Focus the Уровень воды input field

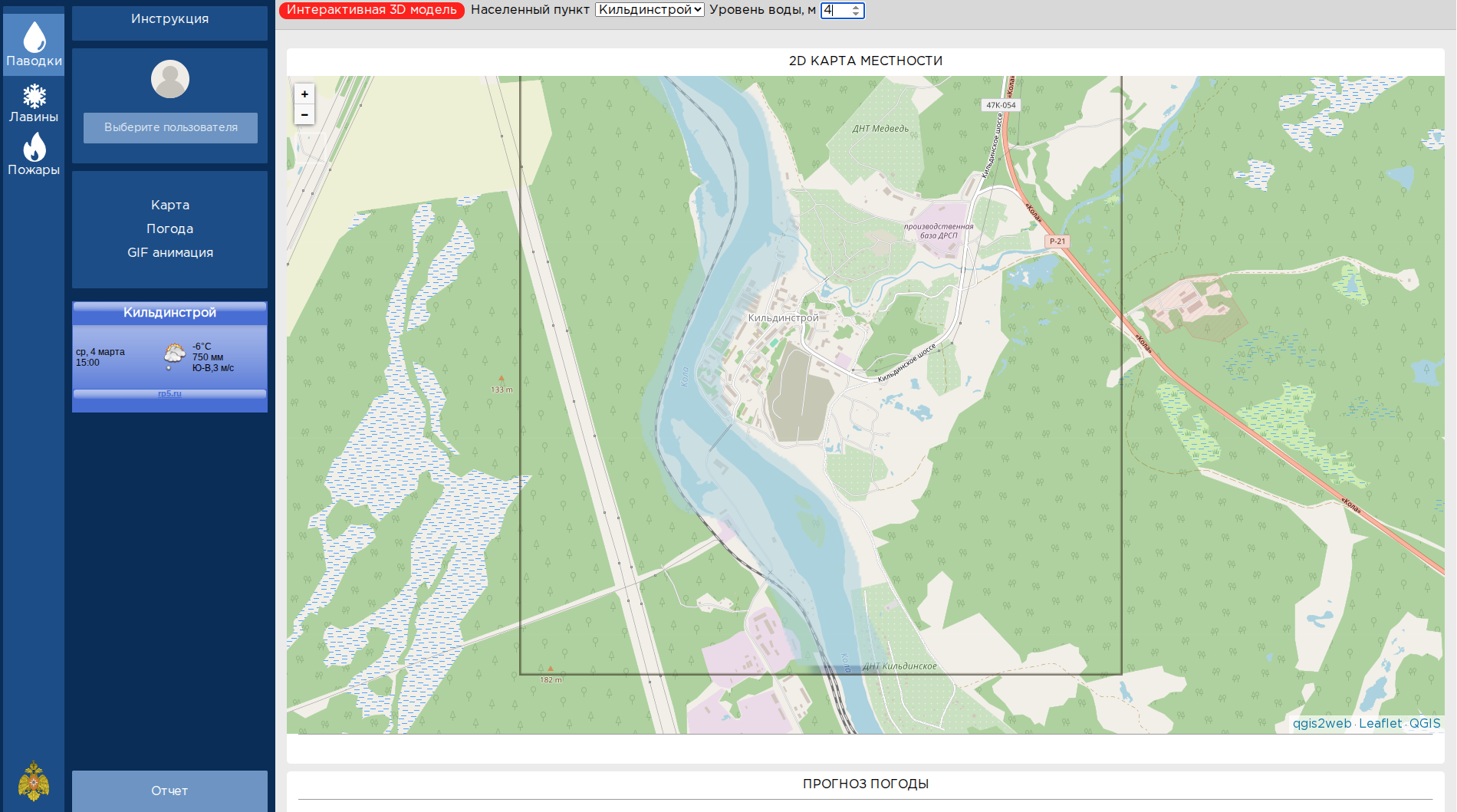pos(835,10)
